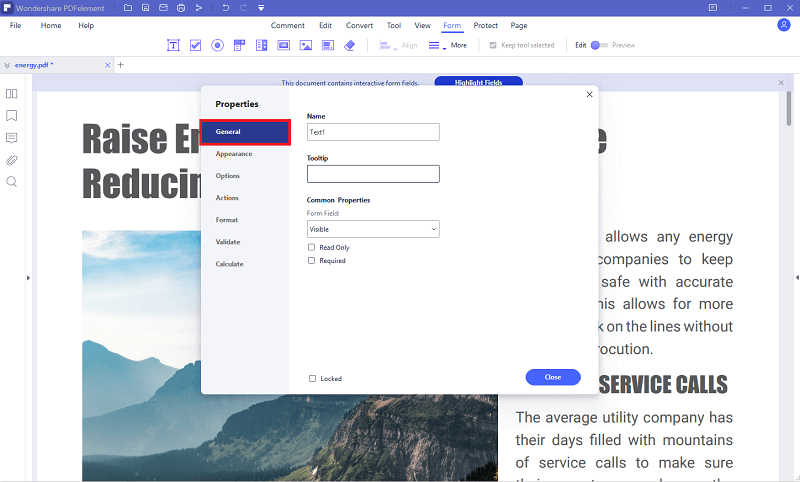Screen dimensions: 800x482
Task: Open the user account avatar
Action: (x=784, y=24)
